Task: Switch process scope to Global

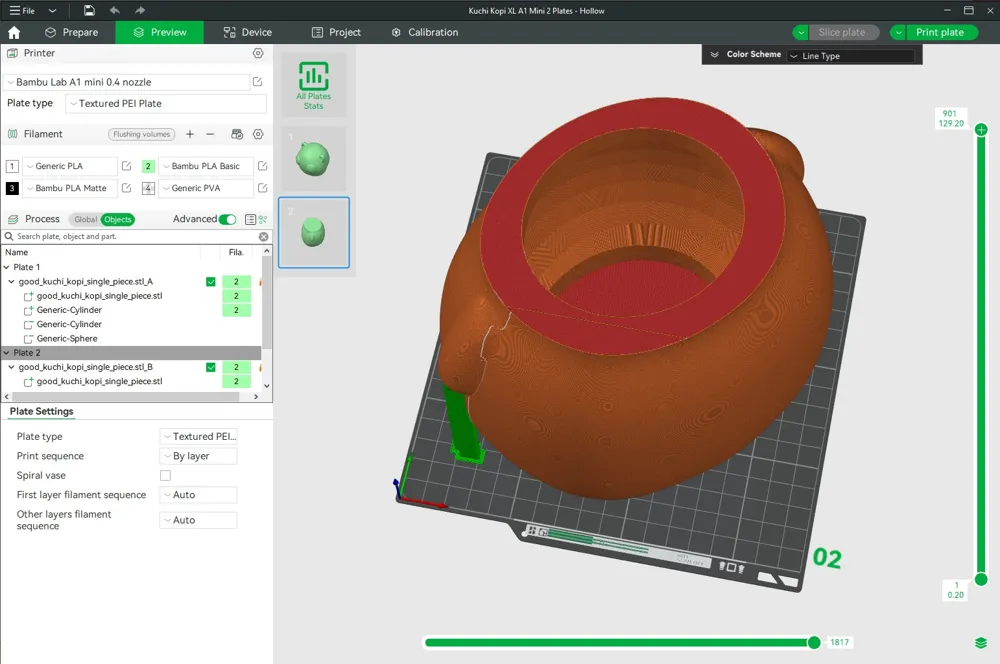Action: tap(85, 219)
